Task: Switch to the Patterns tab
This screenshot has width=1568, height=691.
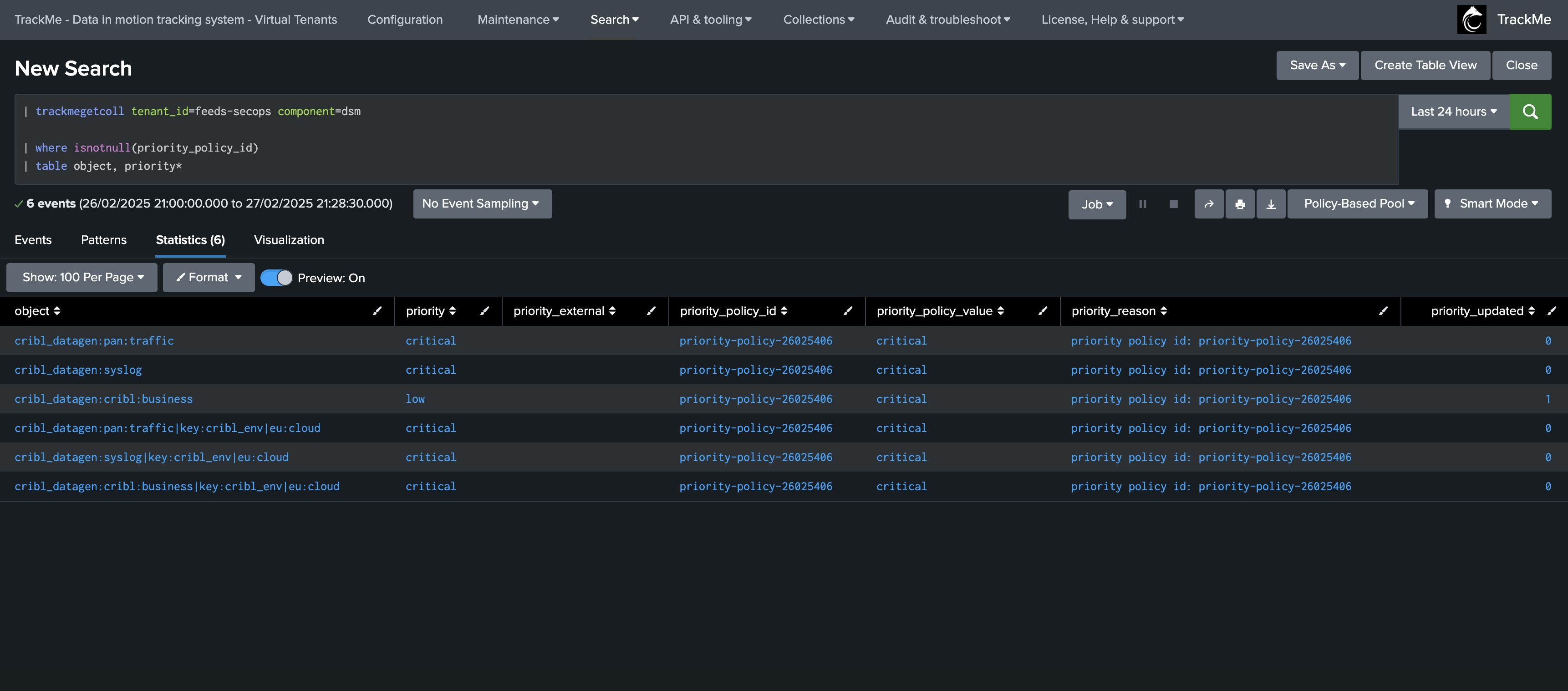Action: (x=103, y=240)
